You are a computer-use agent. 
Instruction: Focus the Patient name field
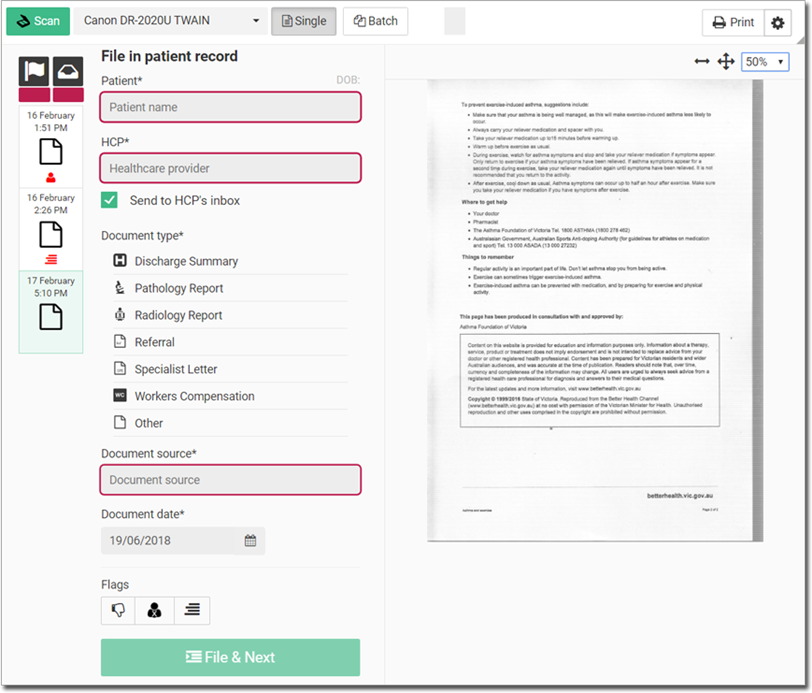[x=230, y=107]
